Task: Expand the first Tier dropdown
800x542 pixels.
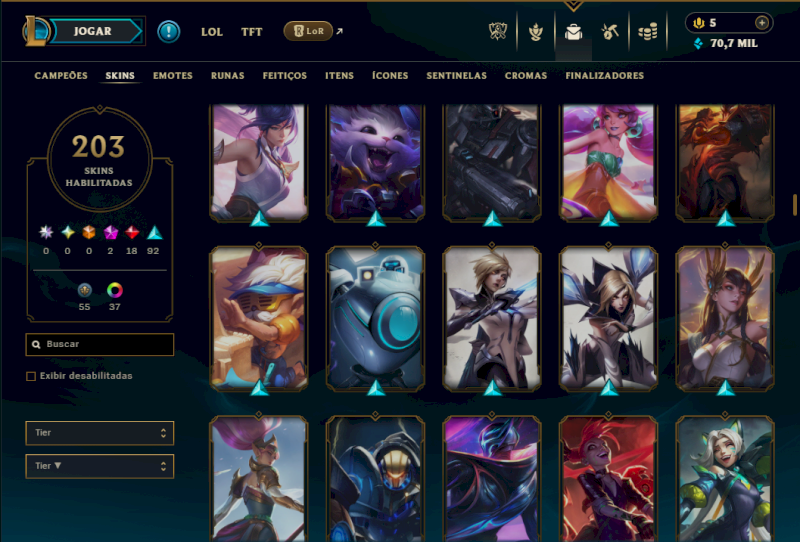Action: (x=99, y=433)
